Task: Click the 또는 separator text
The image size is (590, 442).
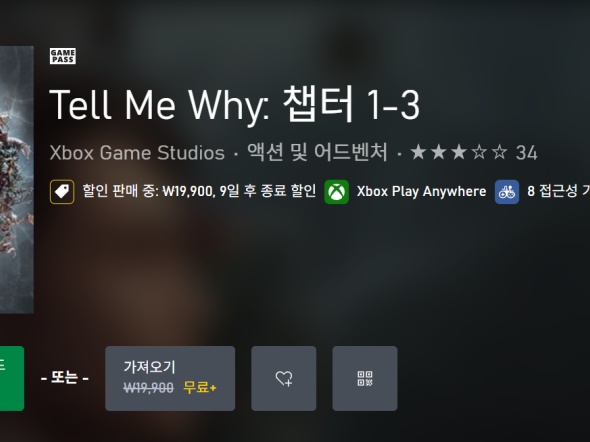Action: click(x=64, y=378)
